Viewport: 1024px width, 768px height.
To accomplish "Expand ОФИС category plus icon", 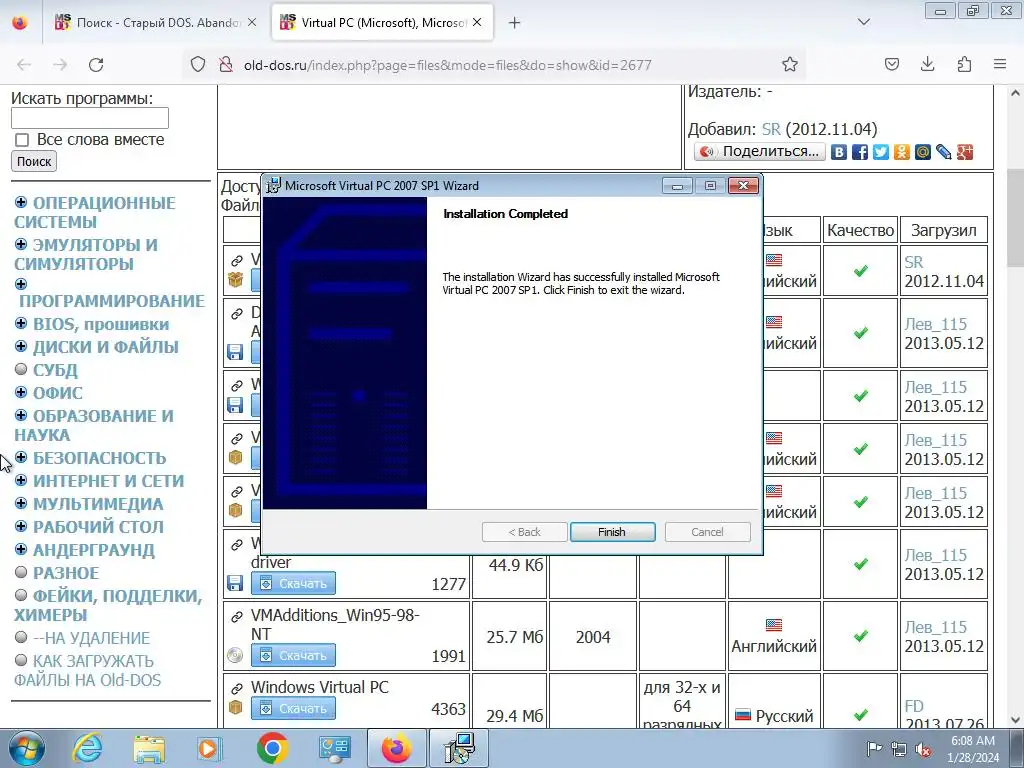I will point(21,392).
